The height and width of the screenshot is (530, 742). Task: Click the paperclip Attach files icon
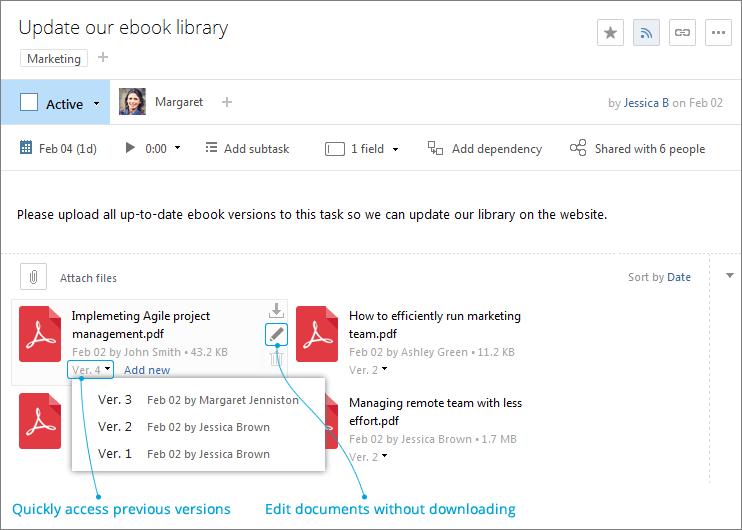tap(33, 277)
